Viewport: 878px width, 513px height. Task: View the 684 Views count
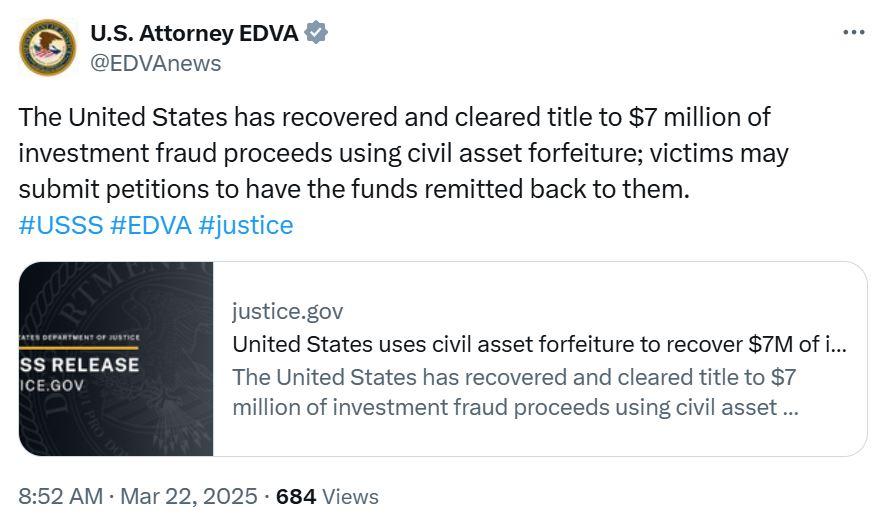tap(327, 496)
